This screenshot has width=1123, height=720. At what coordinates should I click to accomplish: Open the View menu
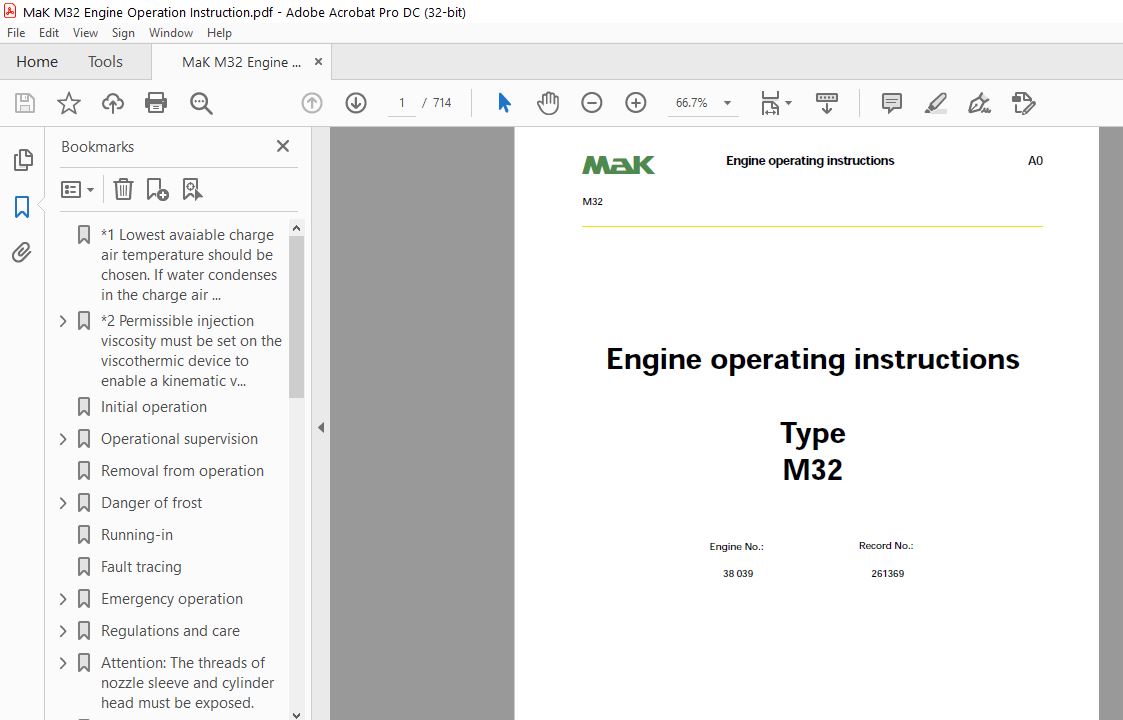85,33
